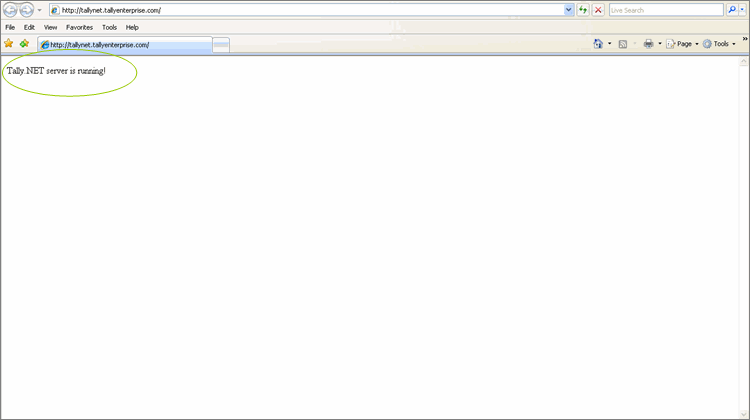Click 'Tally.NET server is running!' text
The image size is (750, 420).
[x=56, y=71]
